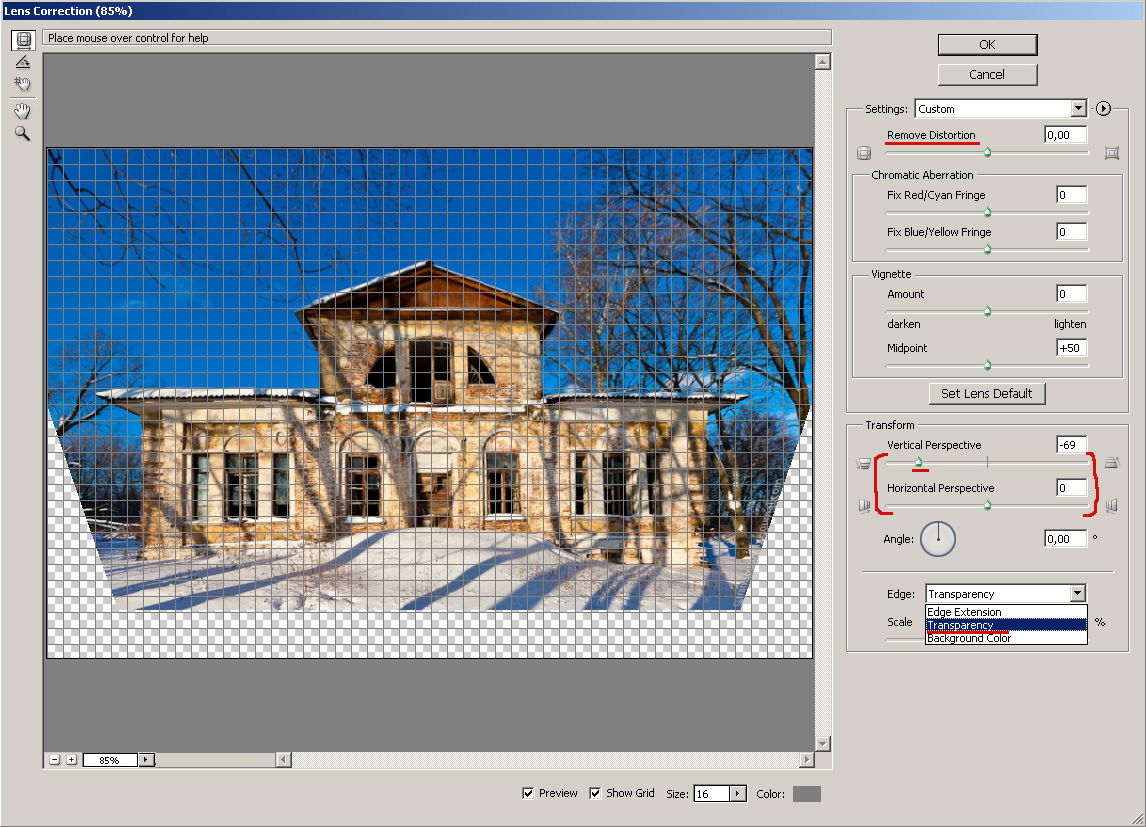Click the Angle value field
Image resolution: width=1146 pixels, height=827 pixels.
1066,539
